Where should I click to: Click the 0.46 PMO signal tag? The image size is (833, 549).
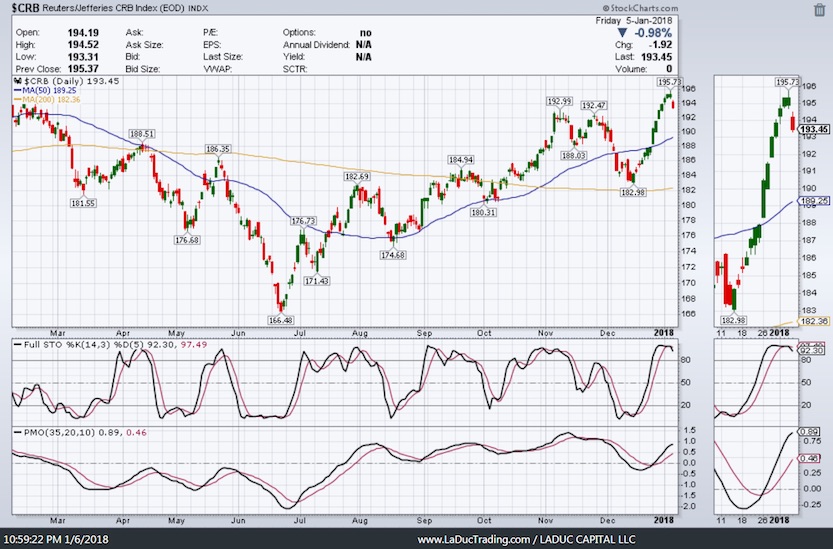pos(809,458)
